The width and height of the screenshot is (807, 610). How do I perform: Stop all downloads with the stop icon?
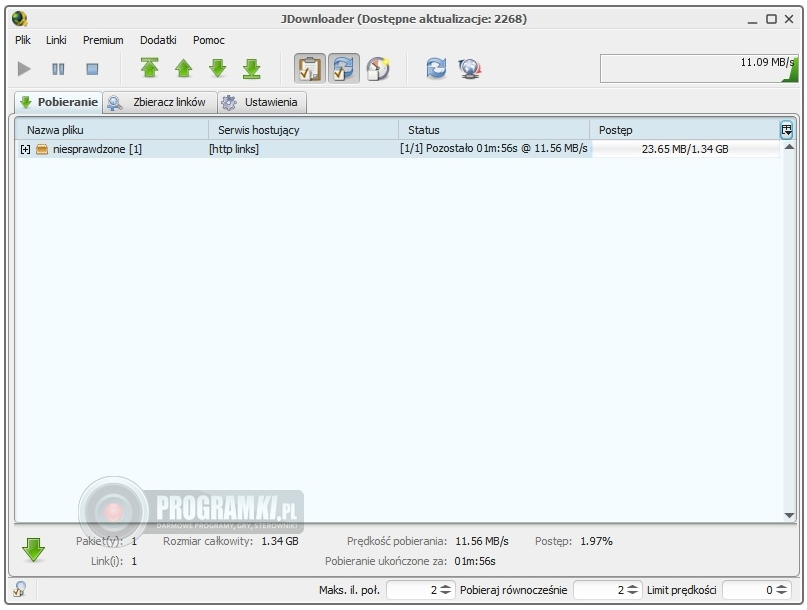coord(92,69)
